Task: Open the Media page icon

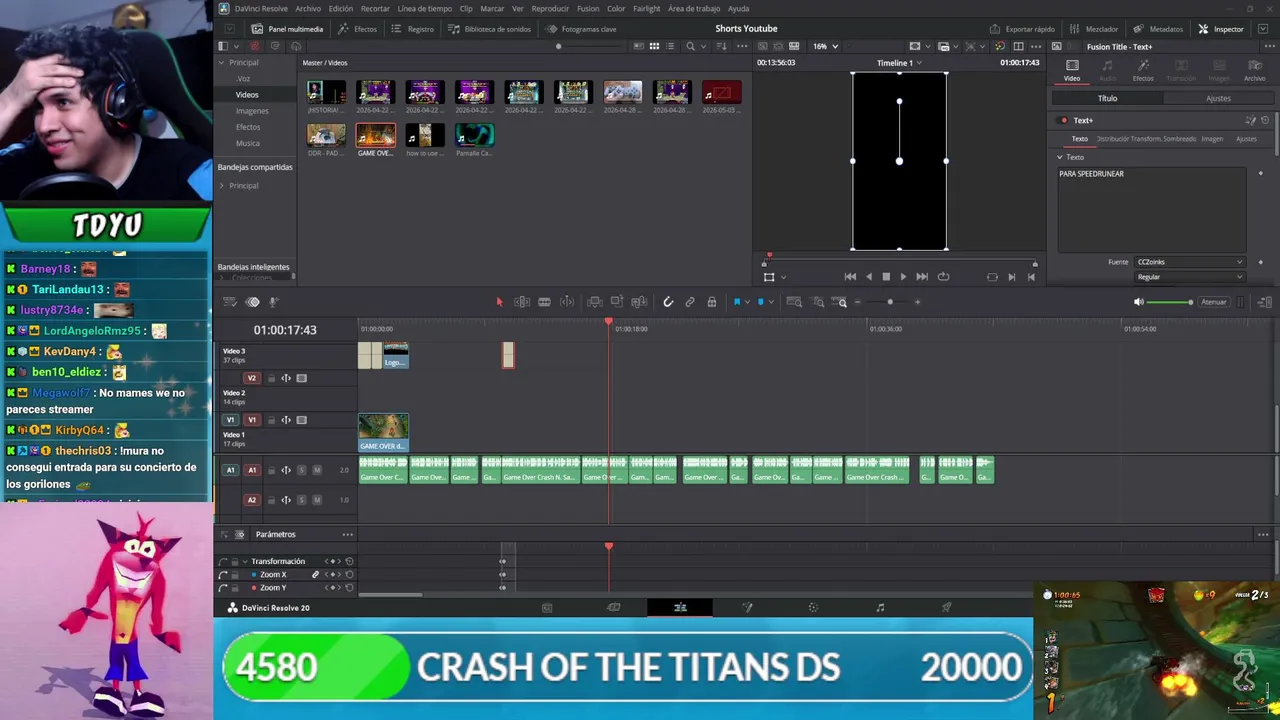Action: pyautogui.click(x=547, y=608)
